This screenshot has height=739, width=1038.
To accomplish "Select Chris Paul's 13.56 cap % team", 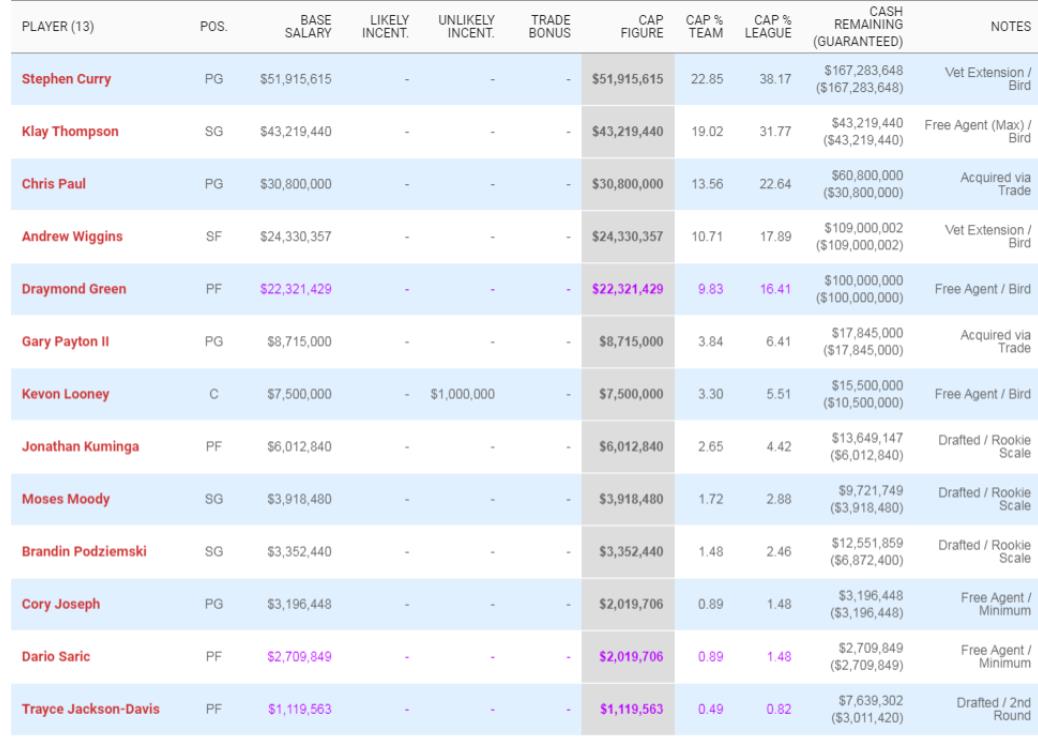I will point(707,183).
